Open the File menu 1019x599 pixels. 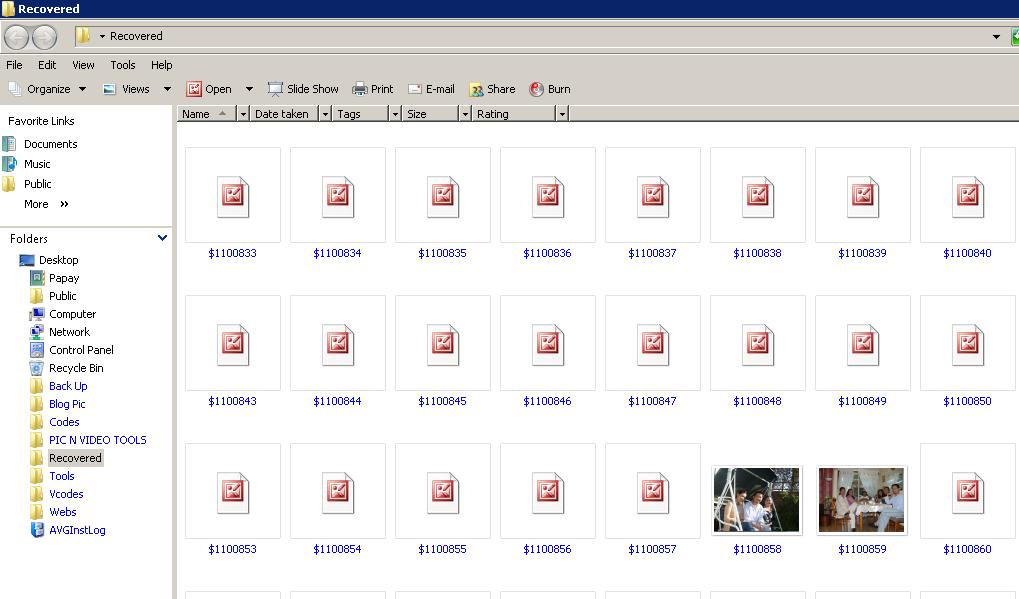point(14,65)
